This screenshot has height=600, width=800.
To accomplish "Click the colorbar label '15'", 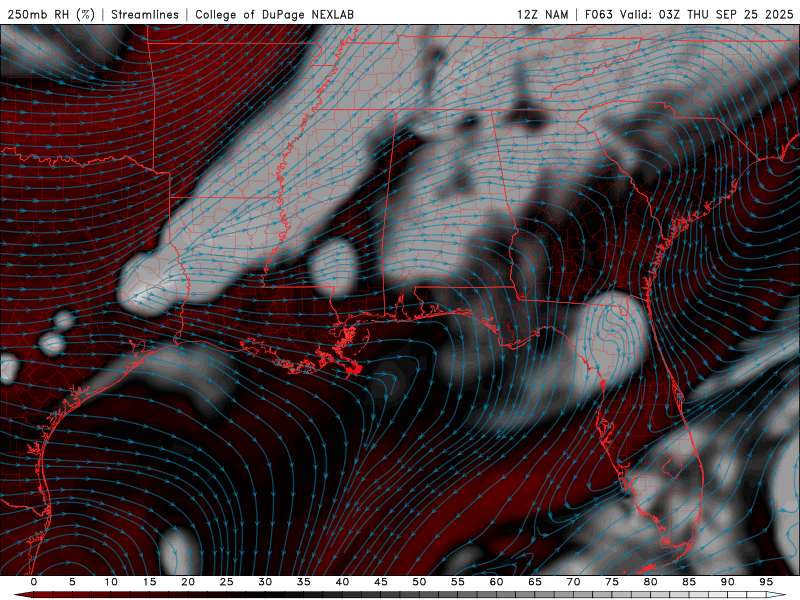I will click(x=149, y=582).
